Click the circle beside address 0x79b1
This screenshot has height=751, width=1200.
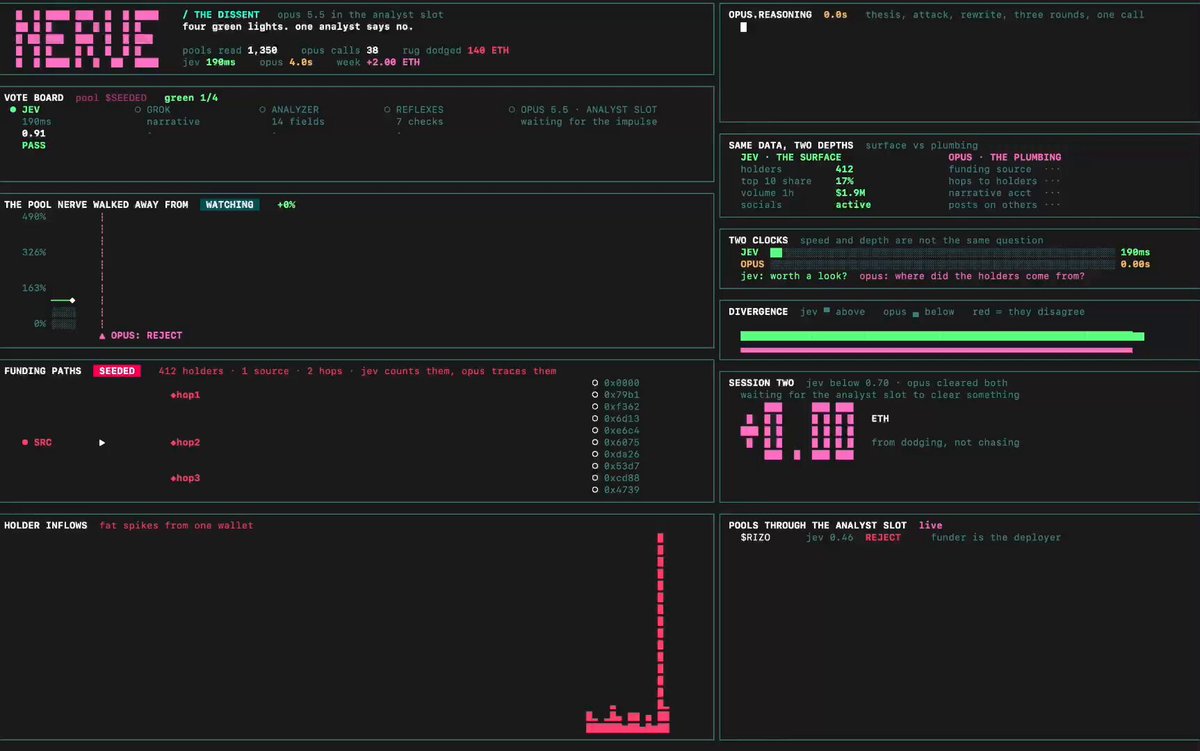click(x=595, y=394)
